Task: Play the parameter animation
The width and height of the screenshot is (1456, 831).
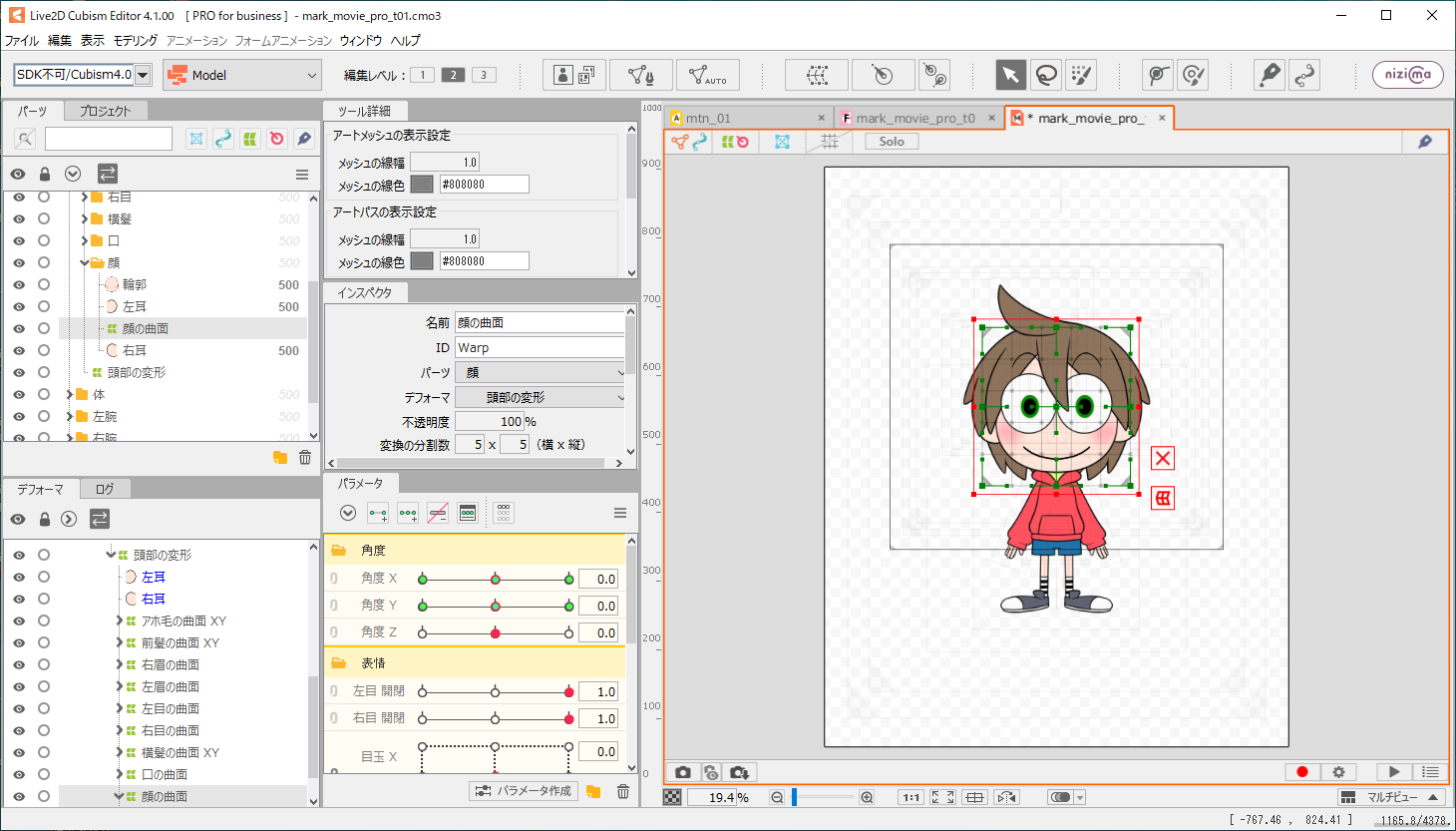Action: 1394,772
